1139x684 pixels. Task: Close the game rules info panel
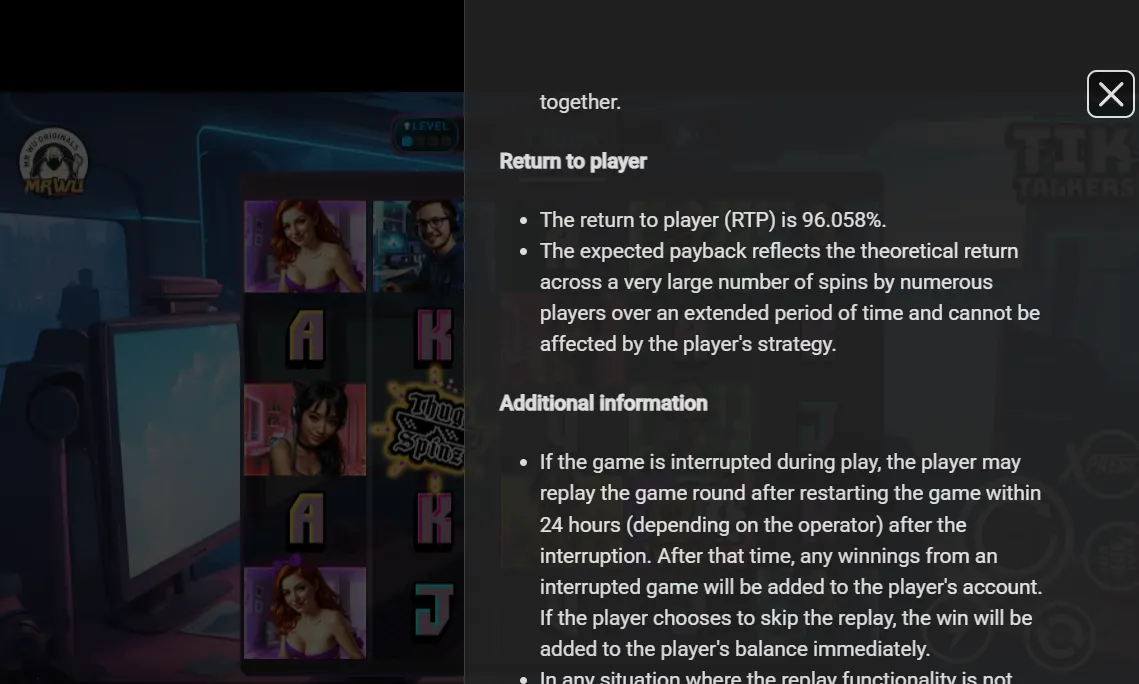coord(1110,94)
